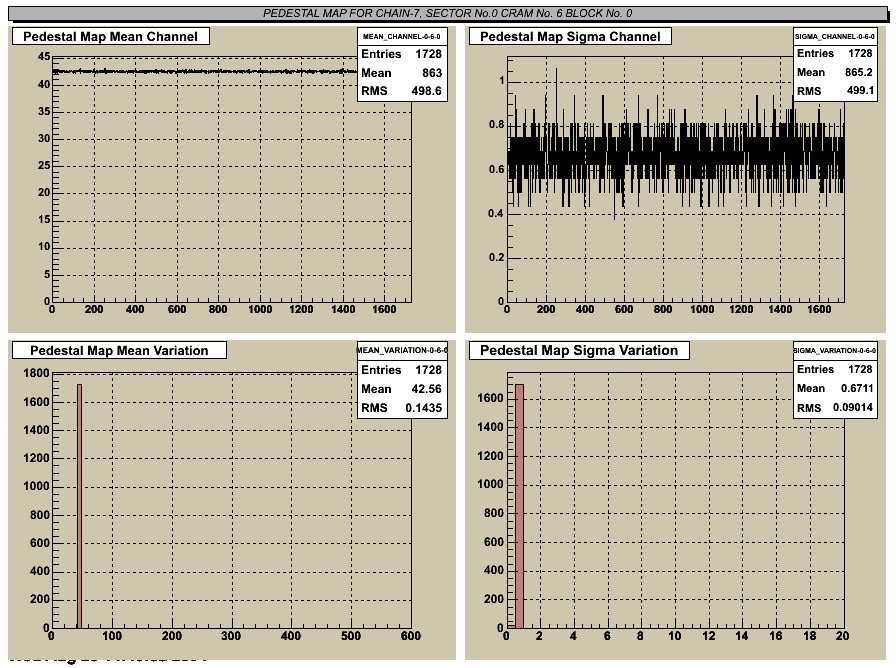
Task: Click the RMS value 0.1435
Action: (423, 407)
